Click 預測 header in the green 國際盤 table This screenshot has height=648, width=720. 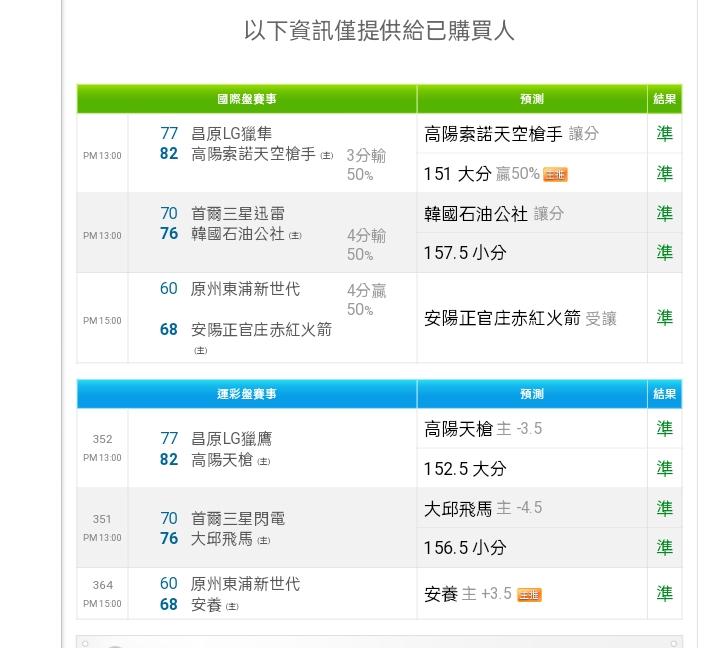(532, 99)
